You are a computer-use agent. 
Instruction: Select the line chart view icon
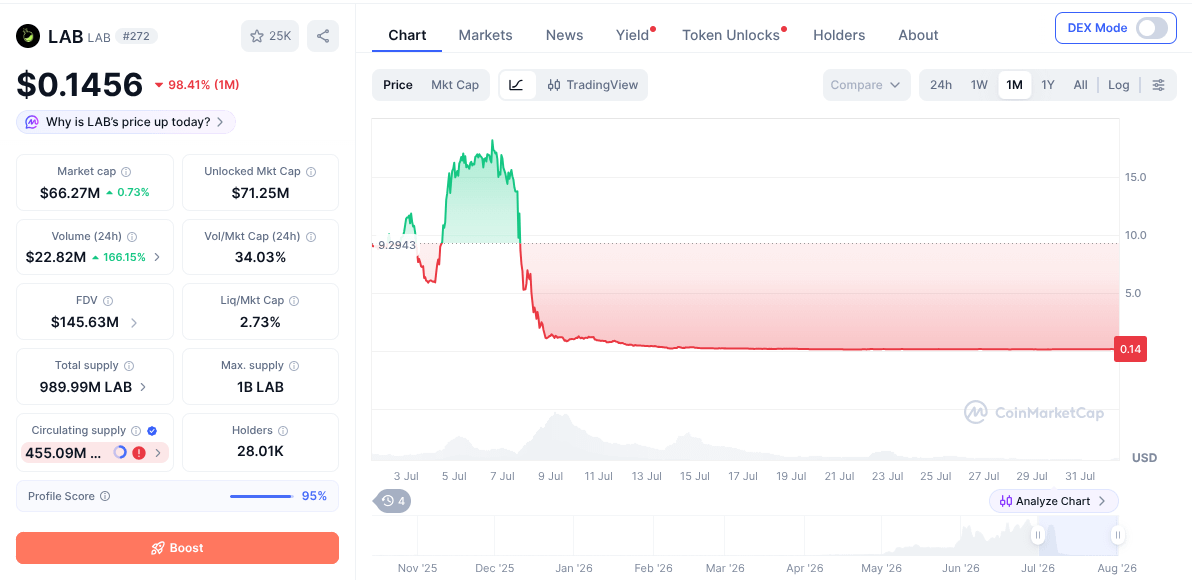click(x=518, y=85)
